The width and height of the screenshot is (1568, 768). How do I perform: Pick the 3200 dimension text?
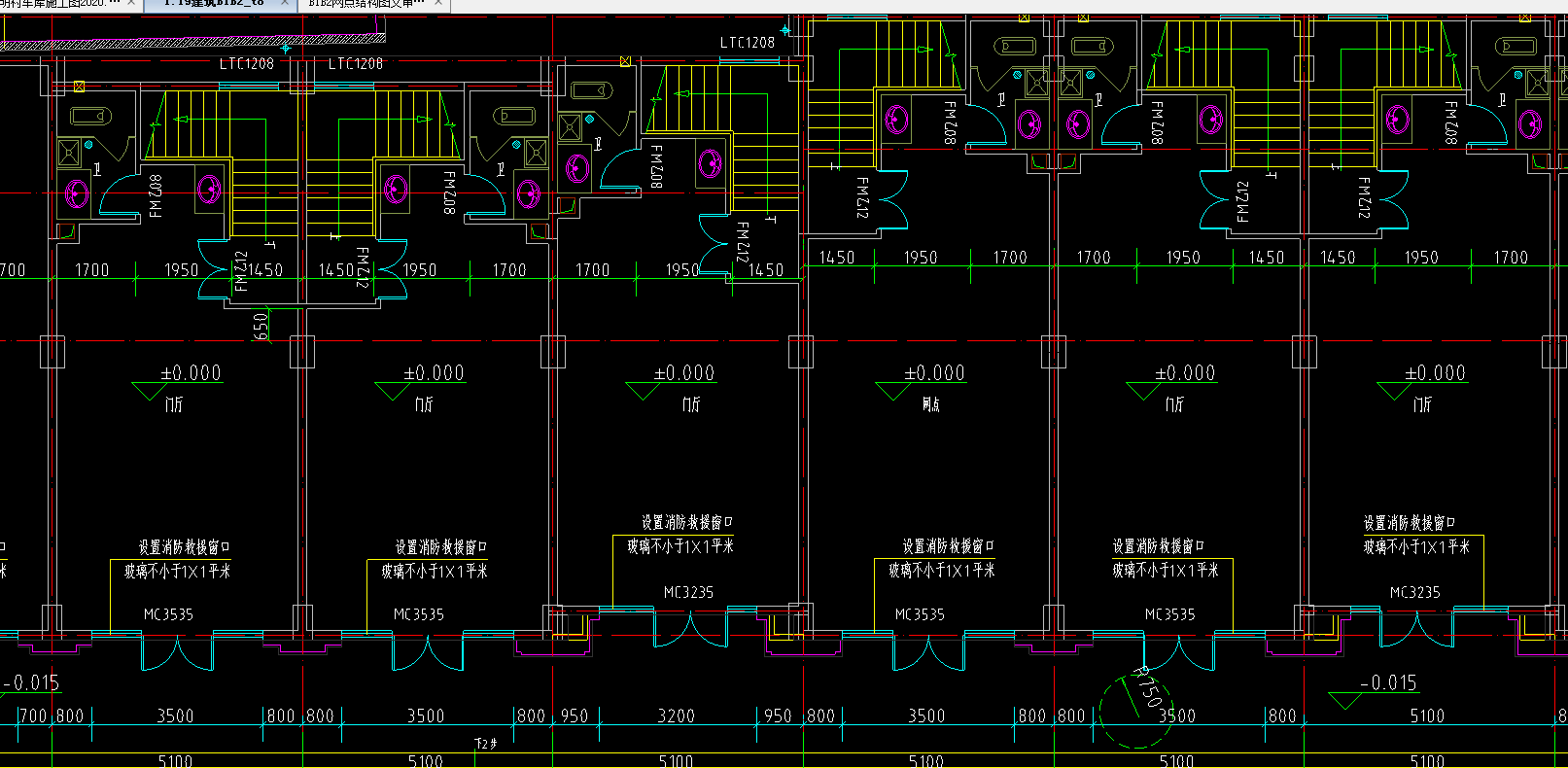[677, 716]
